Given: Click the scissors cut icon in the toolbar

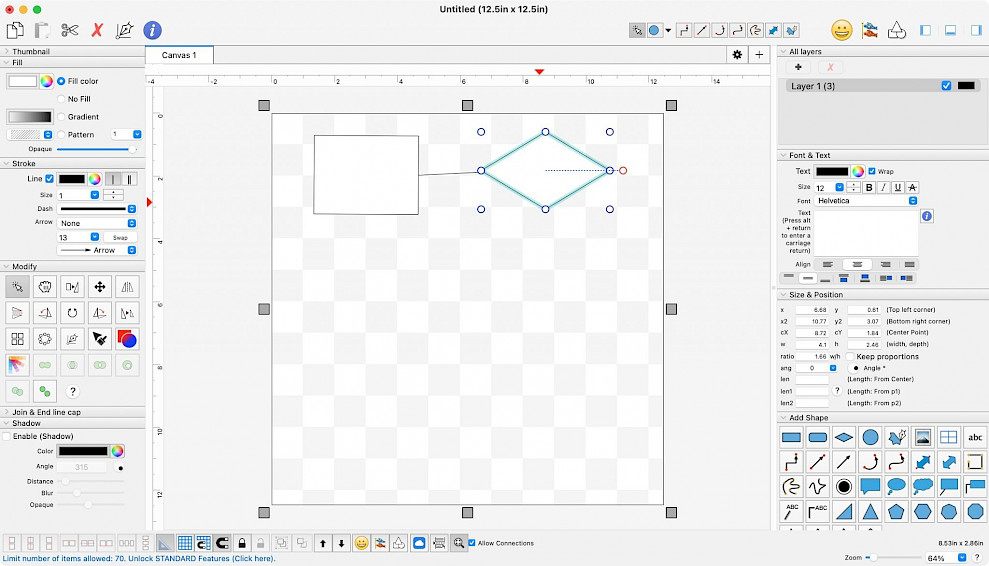Looking at the screenshot, I should point(69,30).
